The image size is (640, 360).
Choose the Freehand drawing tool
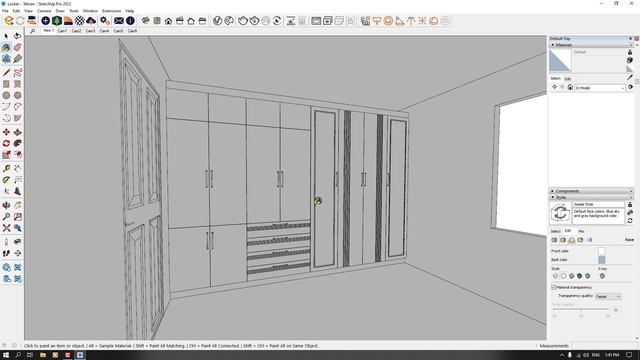click(x=18, y=73)
